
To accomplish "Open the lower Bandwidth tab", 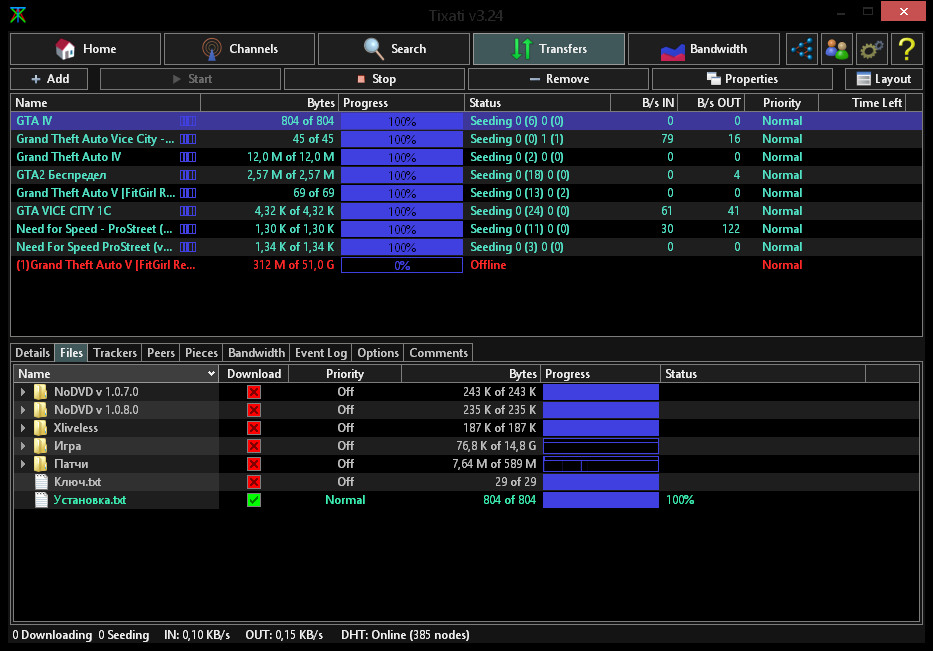I will point(256,353).
